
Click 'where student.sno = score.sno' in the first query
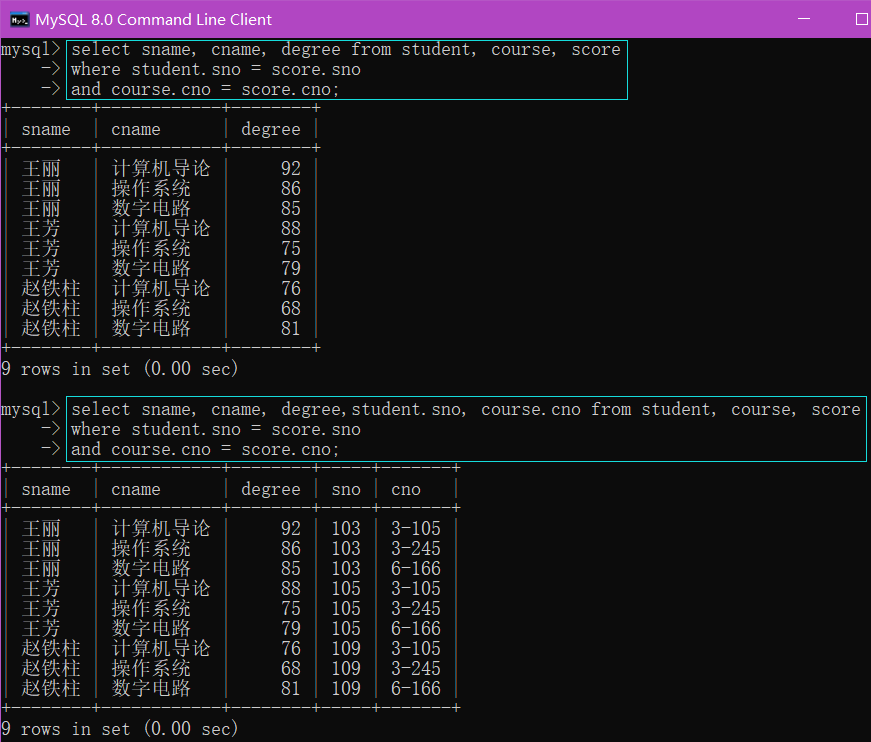pyautogui.click(x=216, y=69)
